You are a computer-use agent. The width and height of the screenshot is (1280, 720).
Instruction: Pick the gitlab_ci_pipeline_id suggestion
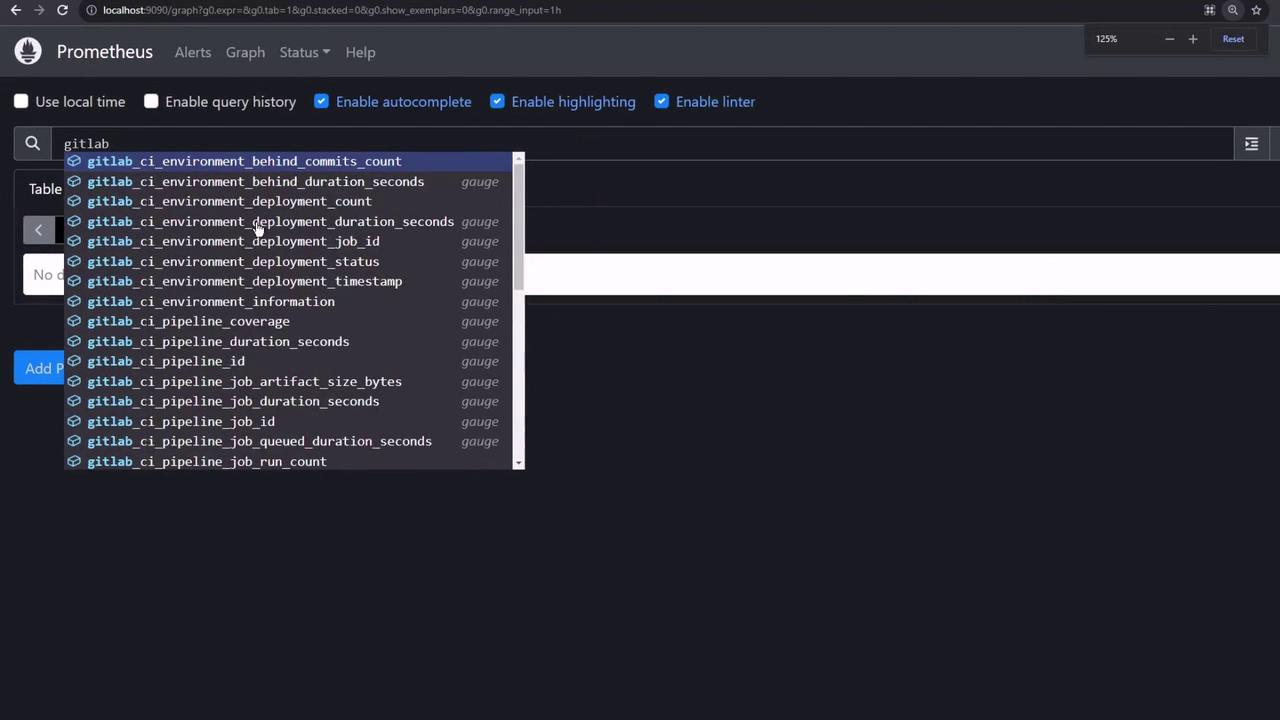click(x=289, y=361)
